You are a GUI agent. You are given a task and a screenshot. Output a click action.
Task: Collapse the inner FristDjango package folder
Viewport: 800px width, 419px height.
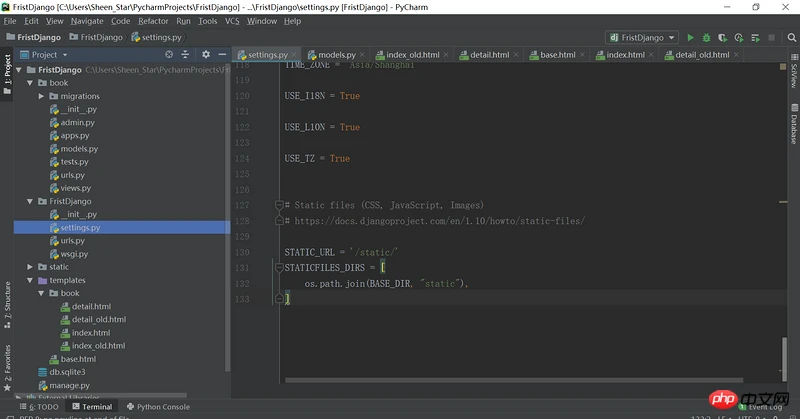click(30, 201)
